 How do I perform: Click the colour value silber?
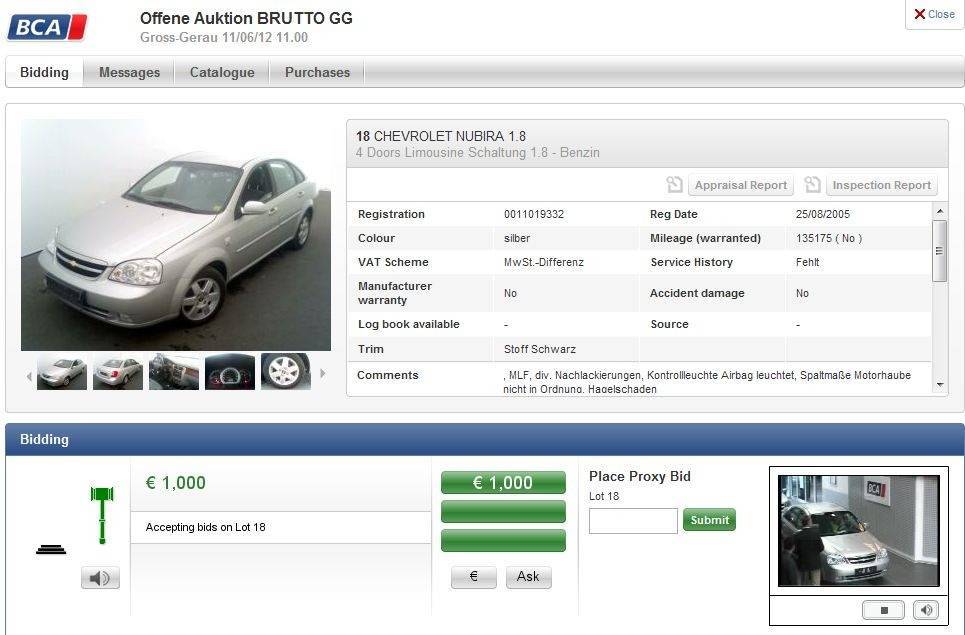click(x=517, y=238)
